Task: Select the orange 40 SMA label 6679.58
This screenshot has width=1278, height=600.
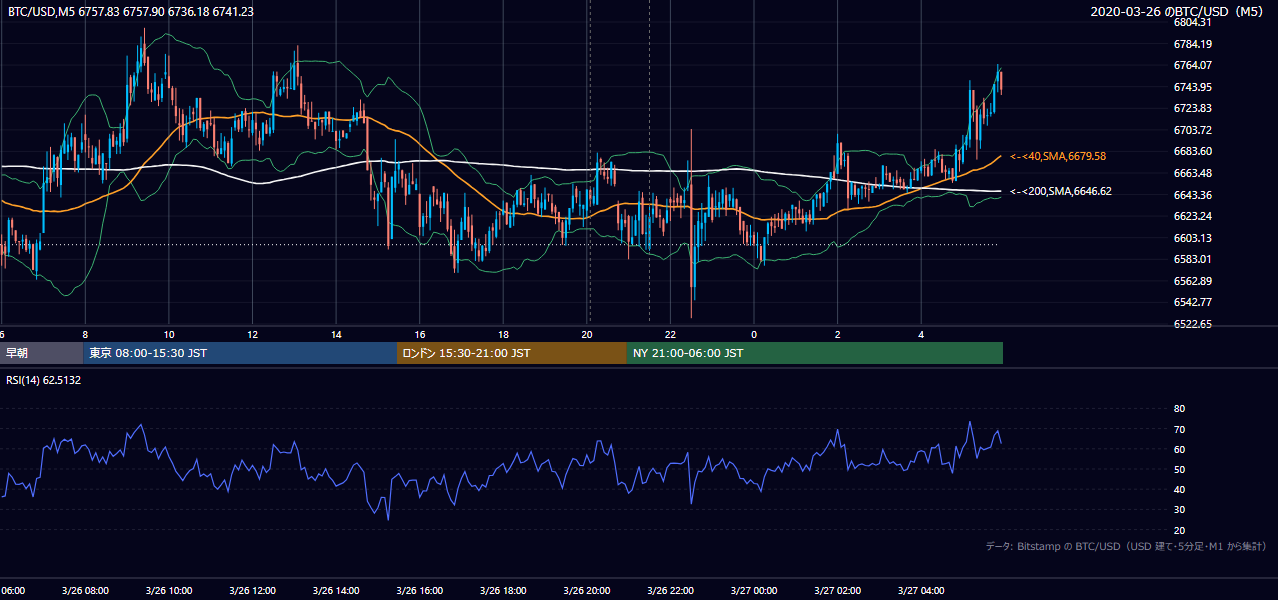Action: click(x=1058, y=156)
